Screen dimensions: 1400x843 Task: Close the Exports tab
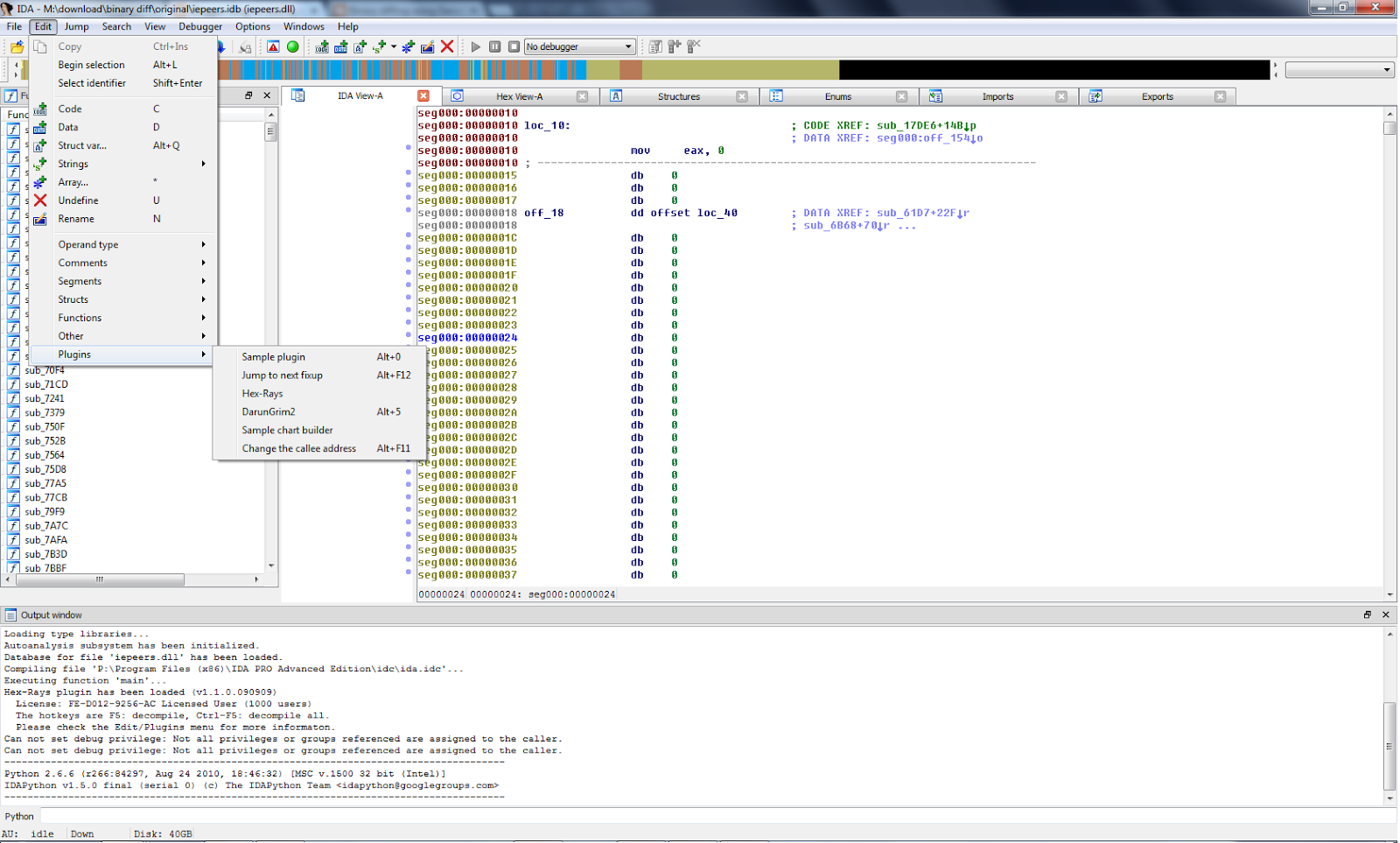coord(1221,96)
